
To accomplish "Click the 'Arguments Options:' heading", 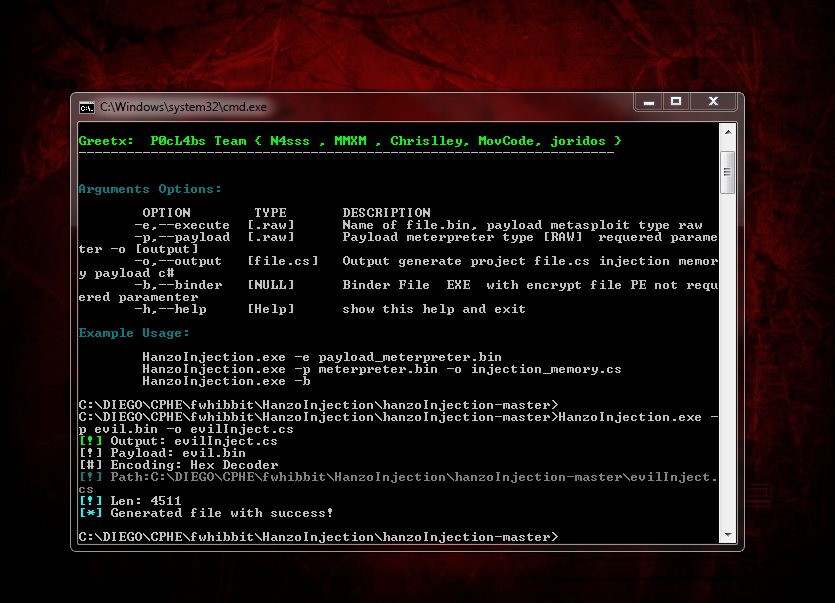I will click(x=150, y=189).
